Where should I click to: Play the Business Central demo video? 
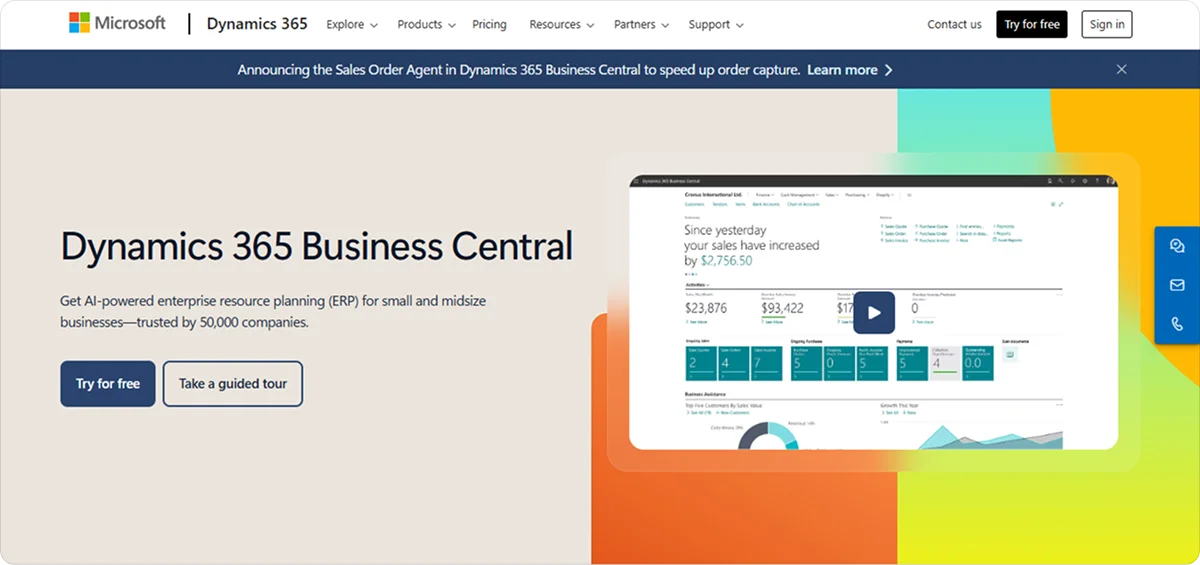(x=874, y=312)
